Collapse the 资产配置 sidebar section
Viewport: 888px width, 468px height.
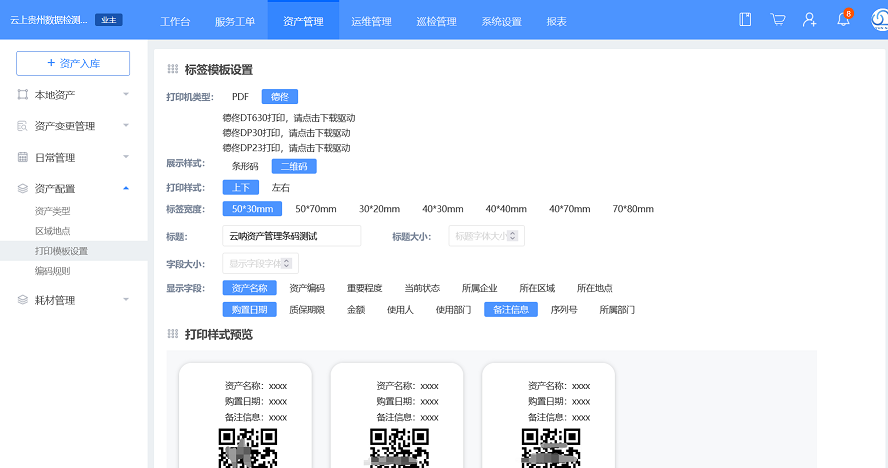[125, 188]
